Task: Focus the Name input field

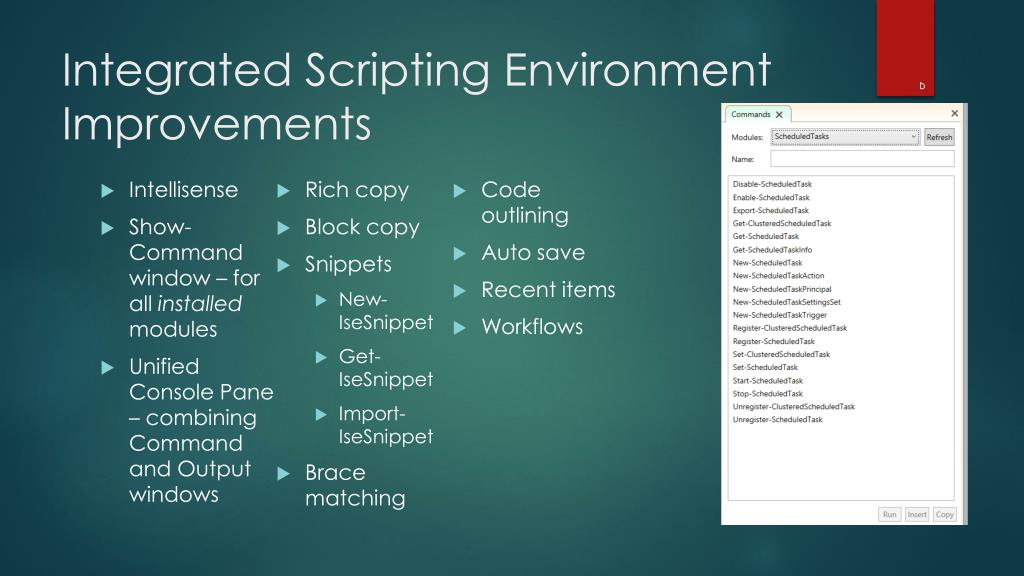Action: pos(862,159)
